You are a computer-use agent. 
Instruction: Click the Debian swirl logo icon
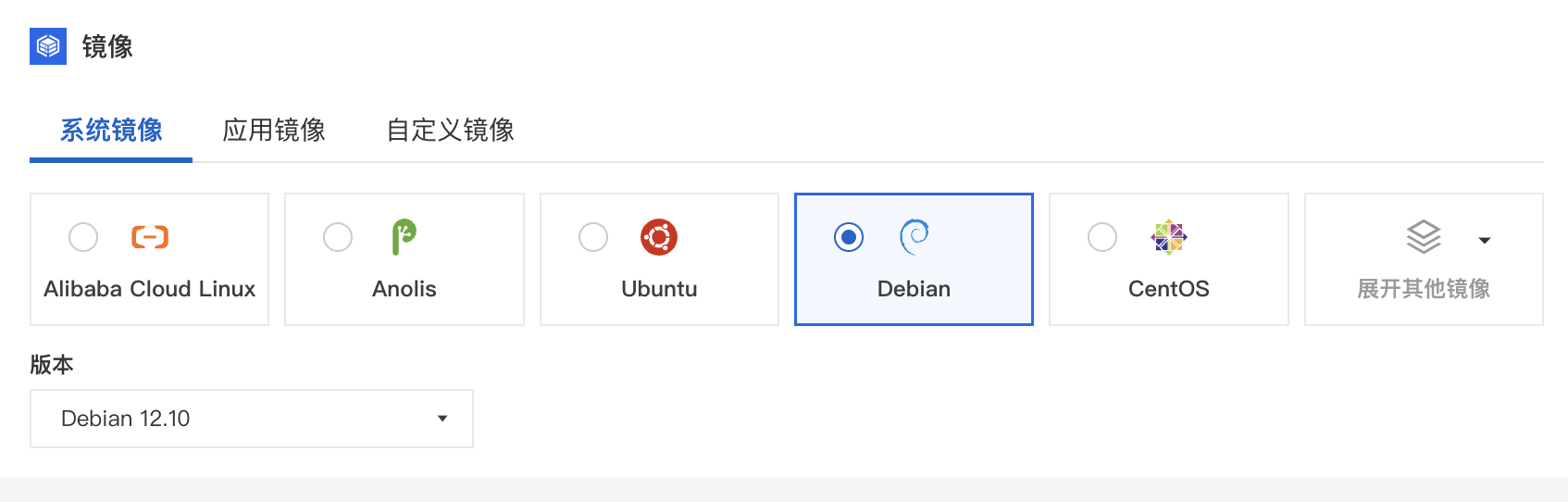[x=915, y=237]
